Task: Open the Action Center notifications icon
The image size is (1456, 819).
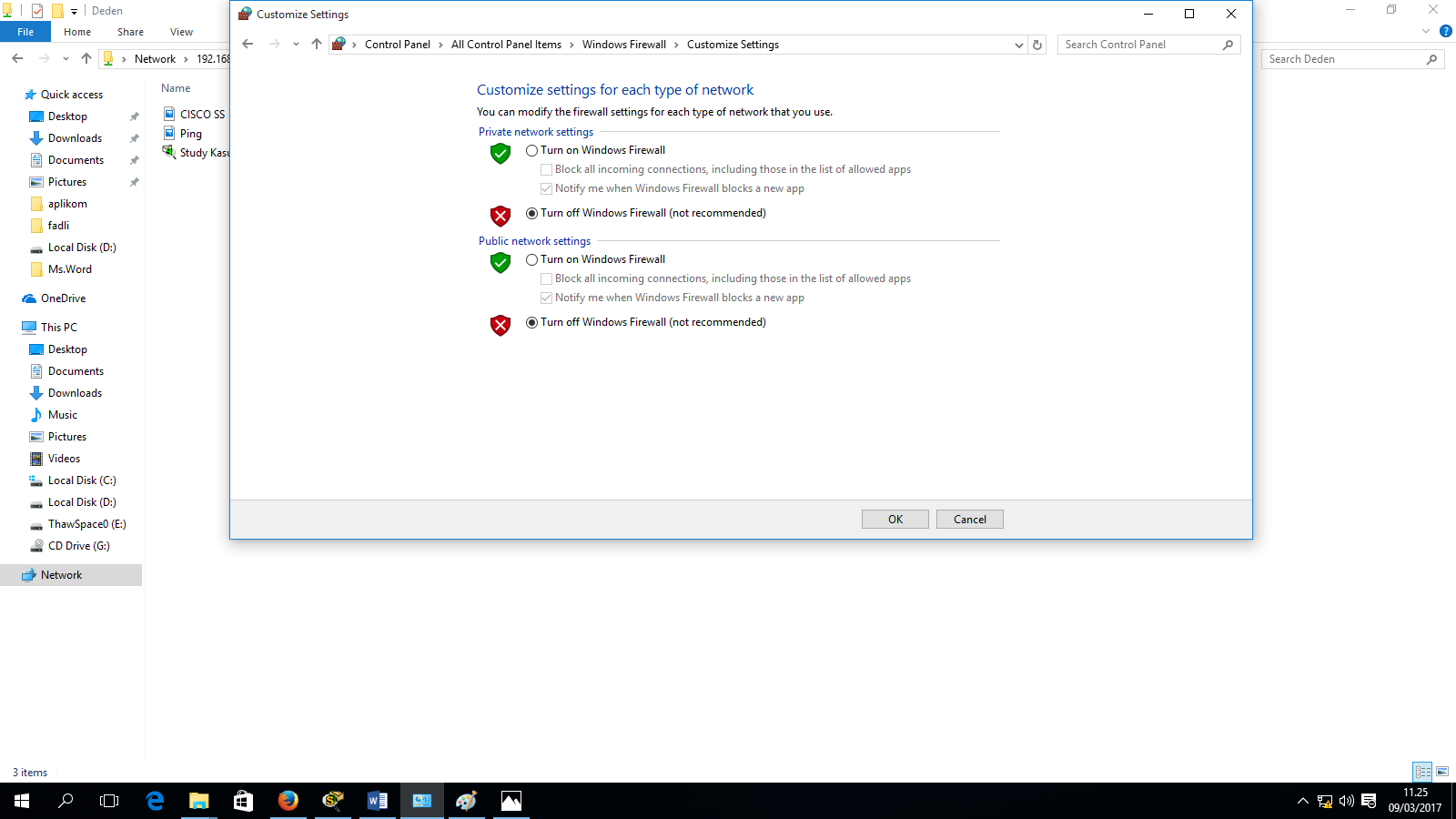Action: (x=1369, y=801)
